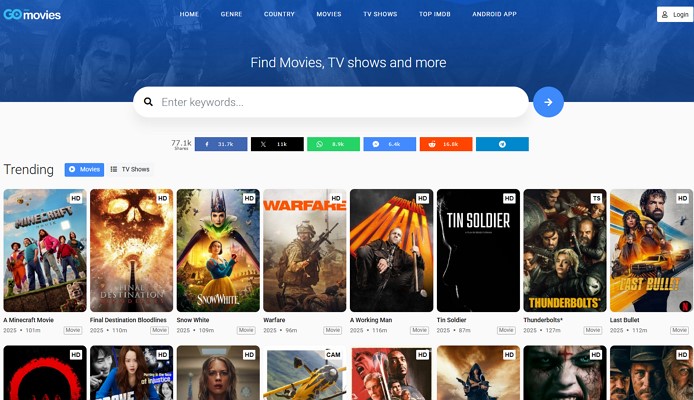Go to Movies in the navigation bar
Screen dimensions: 694x400
point(329,14)
